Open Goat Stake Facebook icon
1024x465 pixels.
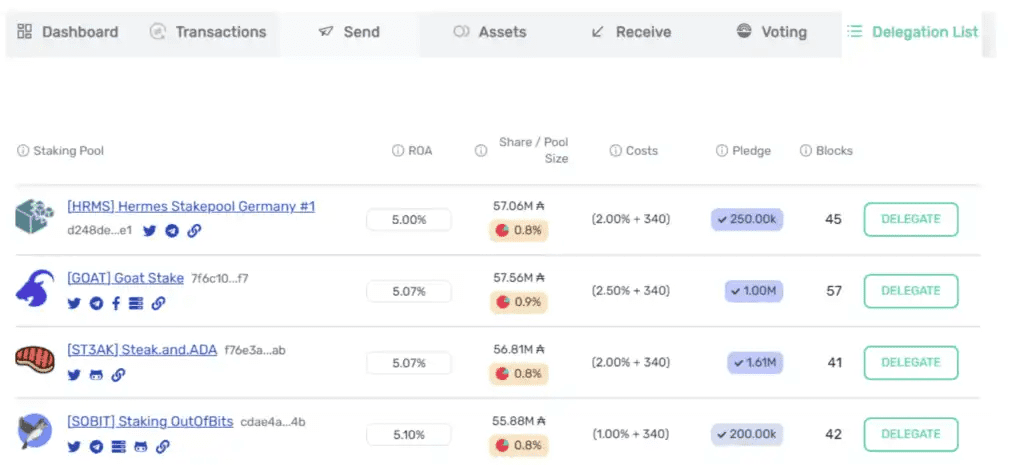point(116,304)
